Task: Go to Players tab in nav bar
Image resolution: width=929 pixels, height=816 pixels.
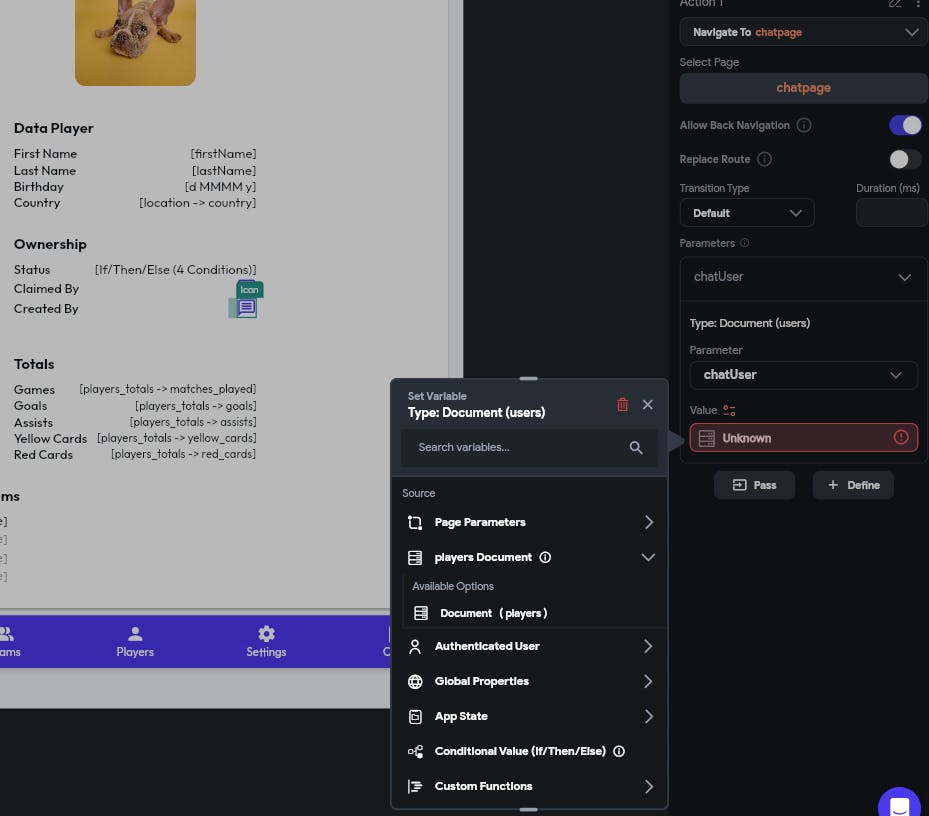Action: coord(135,642)
